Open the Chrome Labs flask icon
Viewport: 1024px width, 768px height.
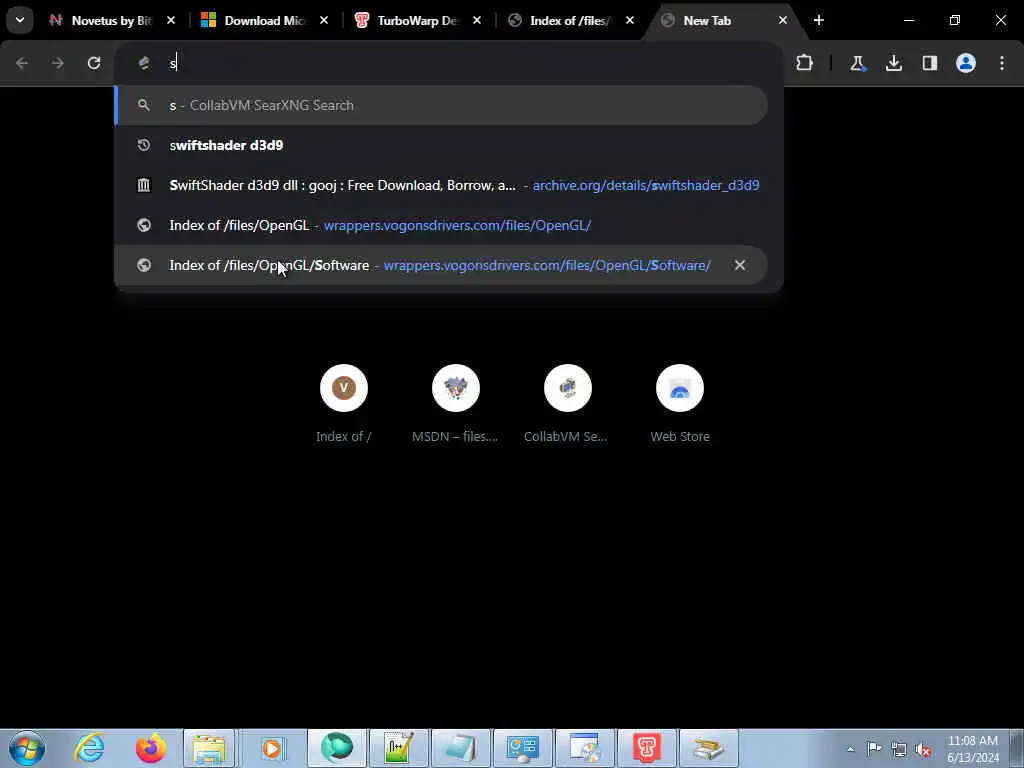[857, 63]
